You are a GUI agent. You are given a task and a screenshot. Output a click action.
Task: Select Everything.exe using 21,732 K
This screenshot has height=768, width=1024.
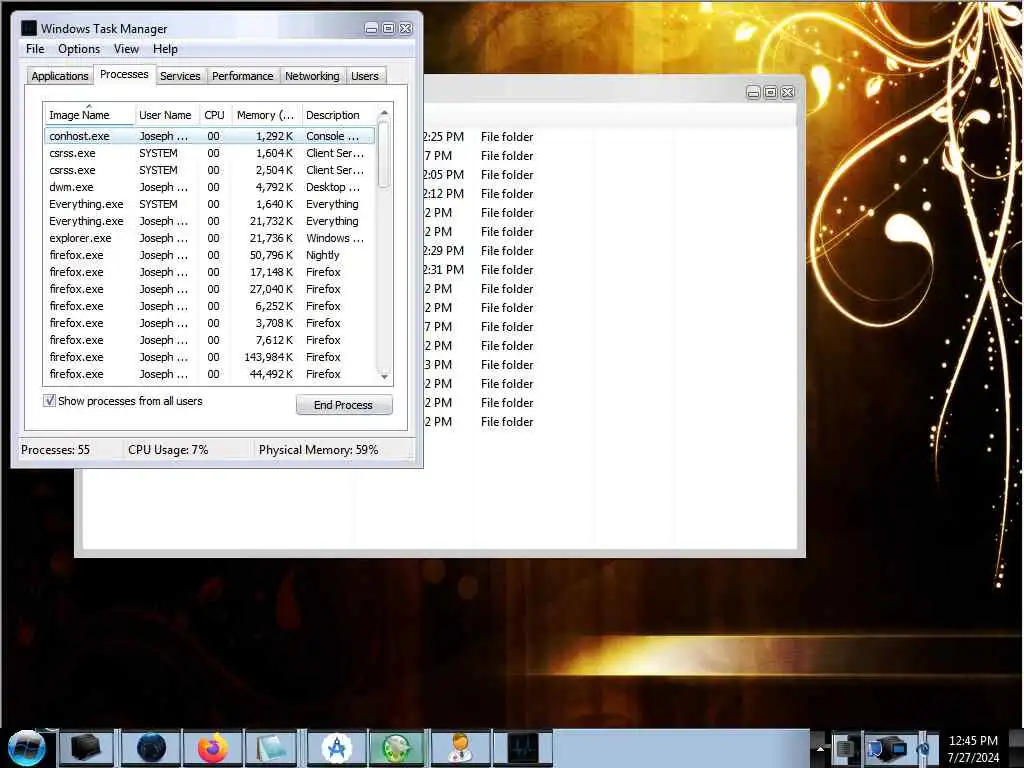210,221
